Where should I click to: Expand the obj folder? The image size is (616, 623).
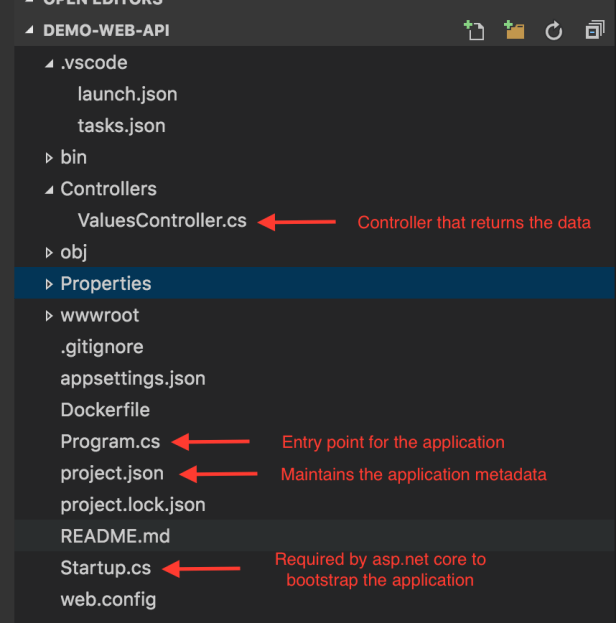click(x=50, y=252)
